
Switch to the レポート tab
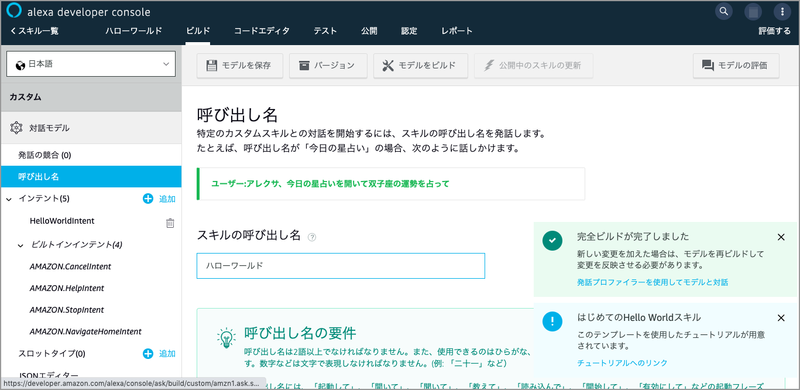457,31
